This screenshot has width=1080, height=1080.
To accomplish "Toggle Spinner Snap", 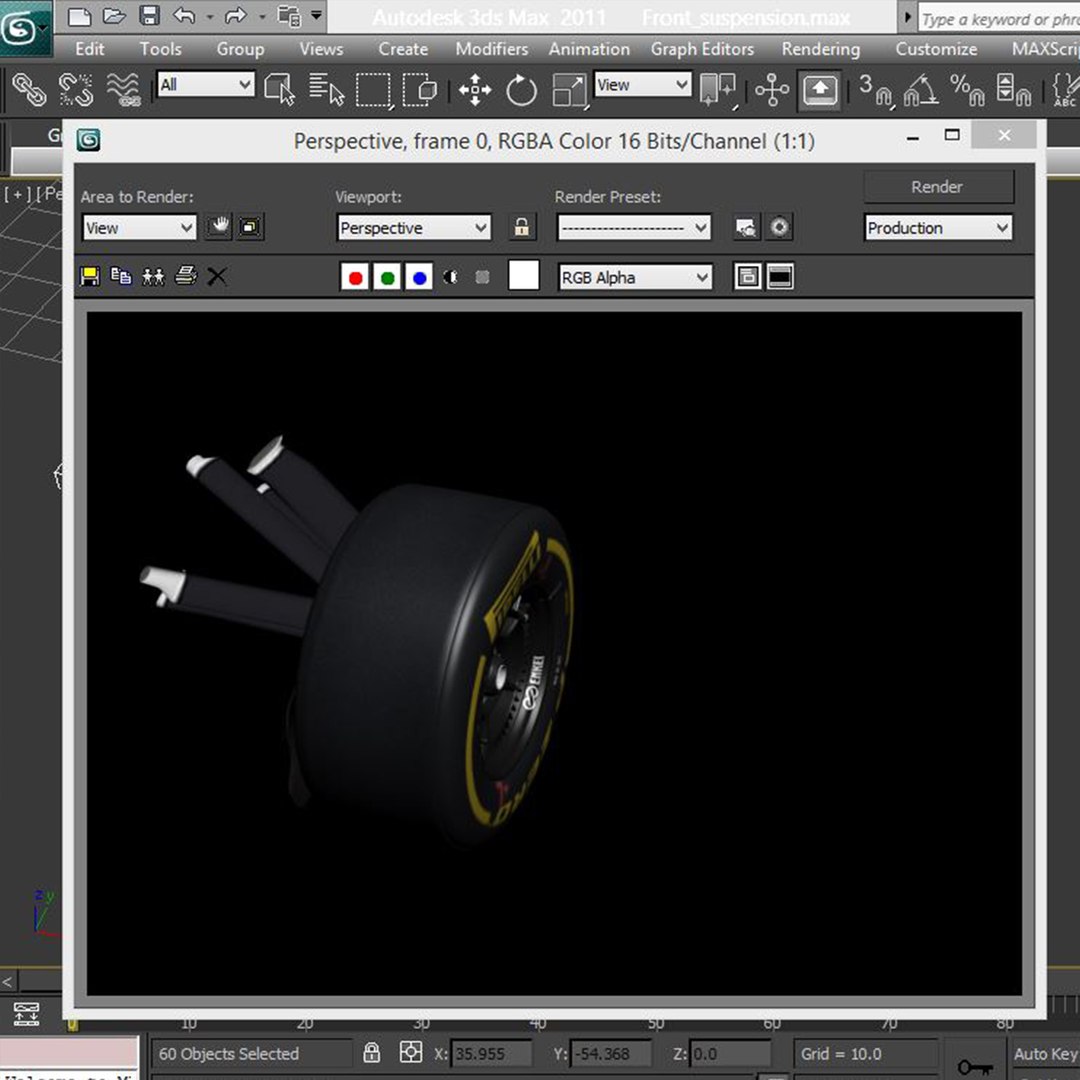I will (1014, 91).
